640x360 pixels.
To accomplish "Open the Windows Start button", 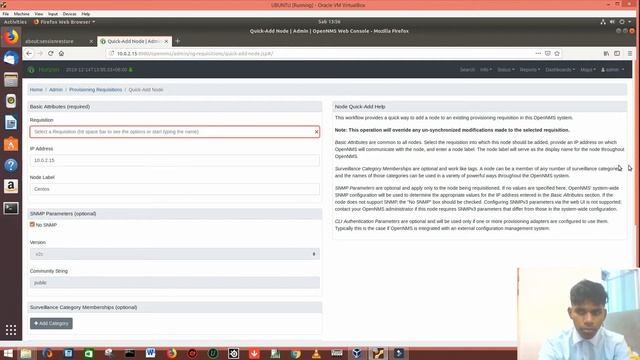I will [8, 353].
